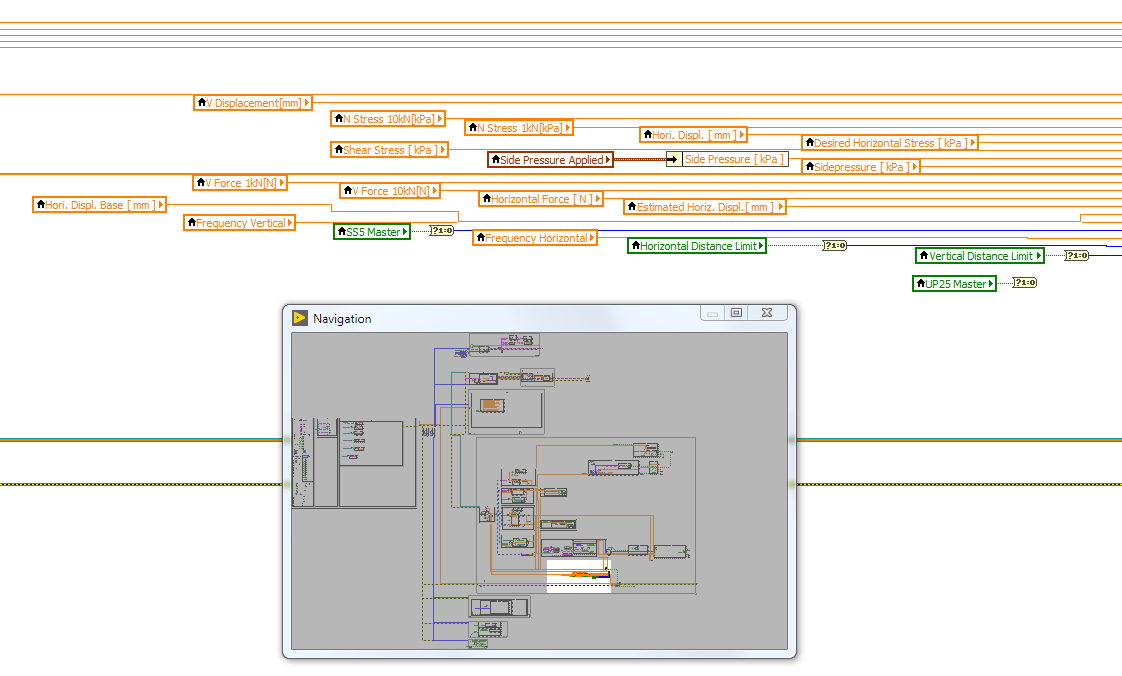Click house icon on Desired Horizontal Stress variable
The image size is (1122, 676).
(809, 142)
